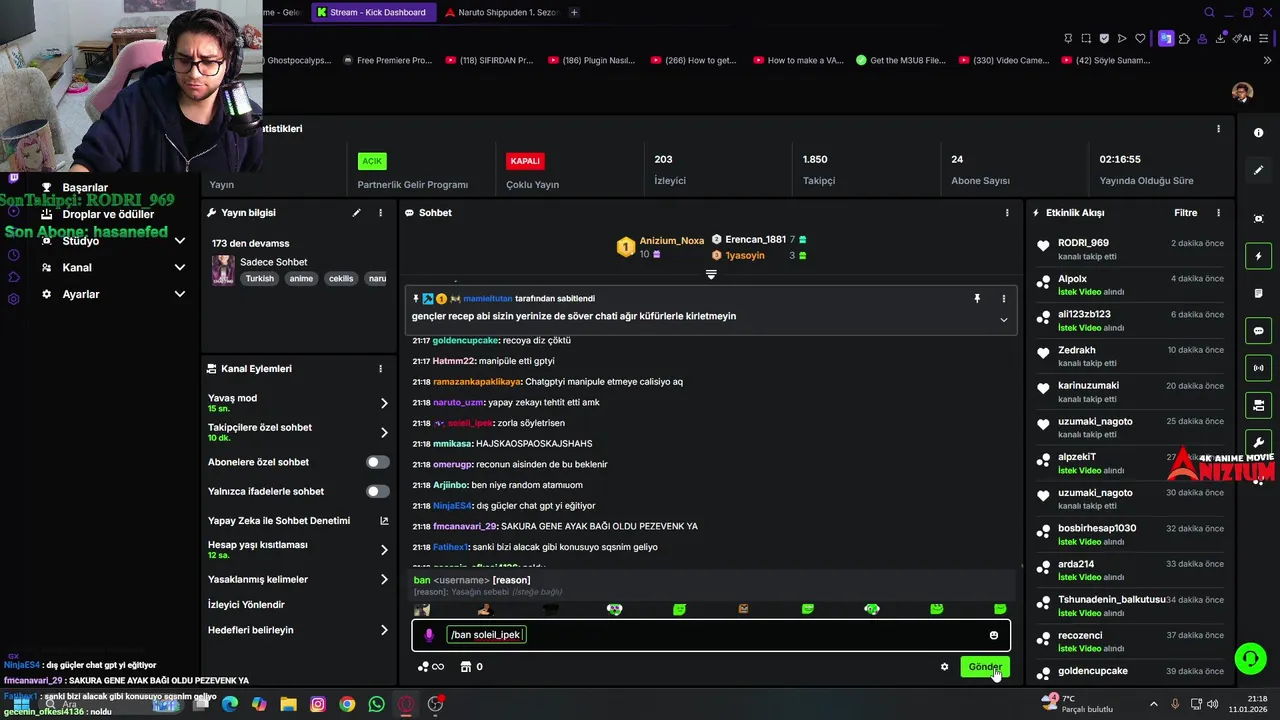
Task: Select the Turkish stream tag
Action: 259,279
